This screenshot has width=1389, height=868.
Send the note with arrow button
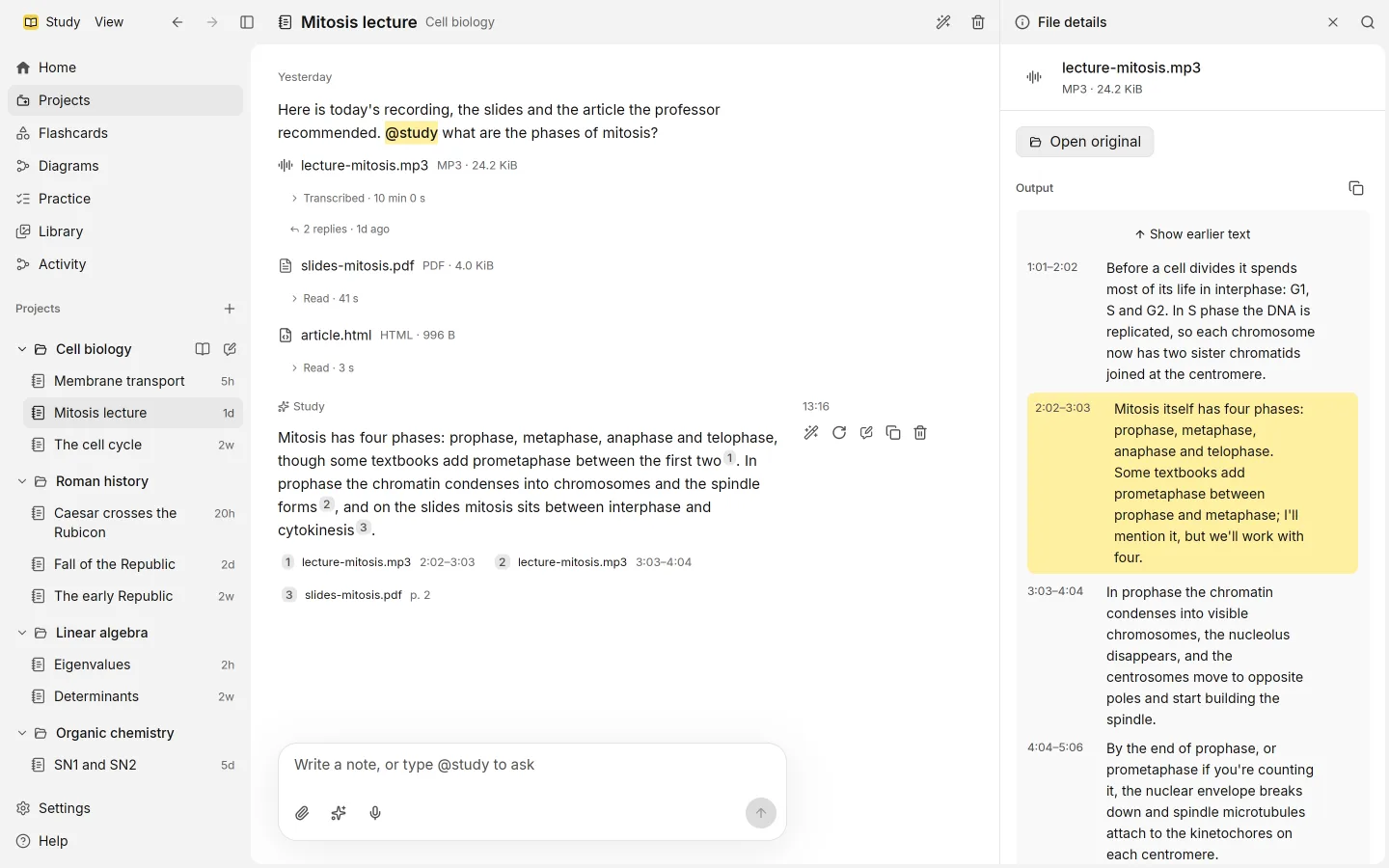(761, 813)
